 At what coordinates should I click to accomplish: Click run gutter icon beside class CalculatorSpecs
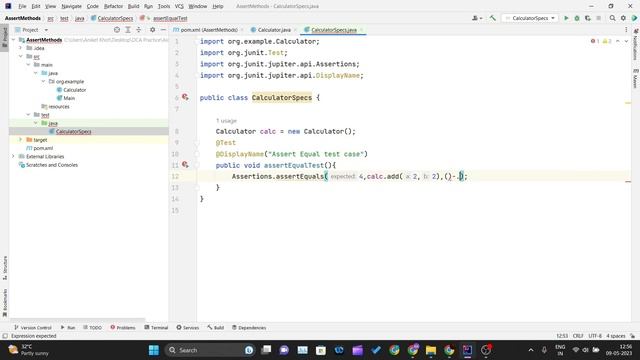click(185, 97)
